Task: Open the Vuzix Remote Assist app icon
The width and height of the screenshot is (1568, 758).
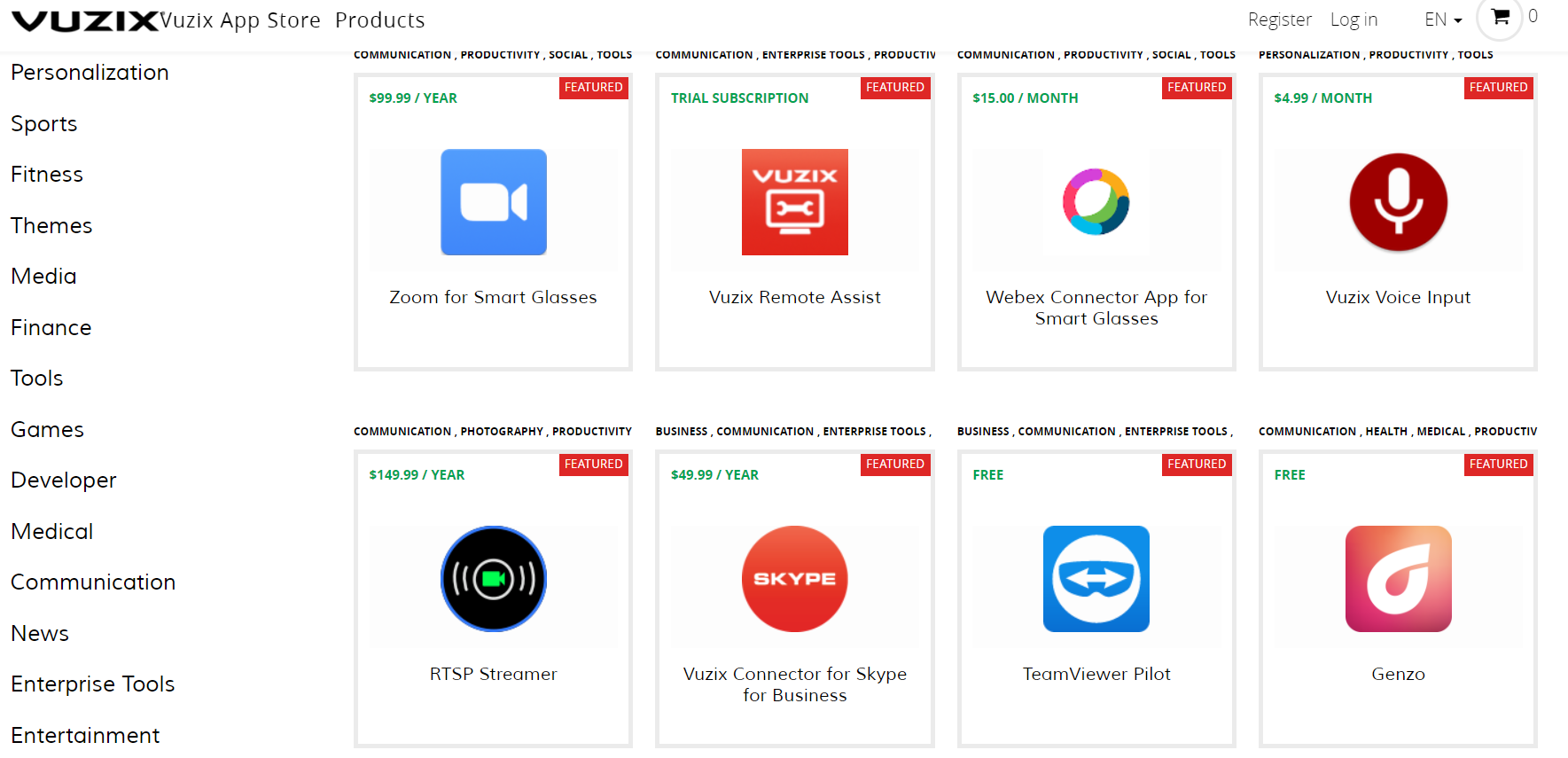Action: 795,202
